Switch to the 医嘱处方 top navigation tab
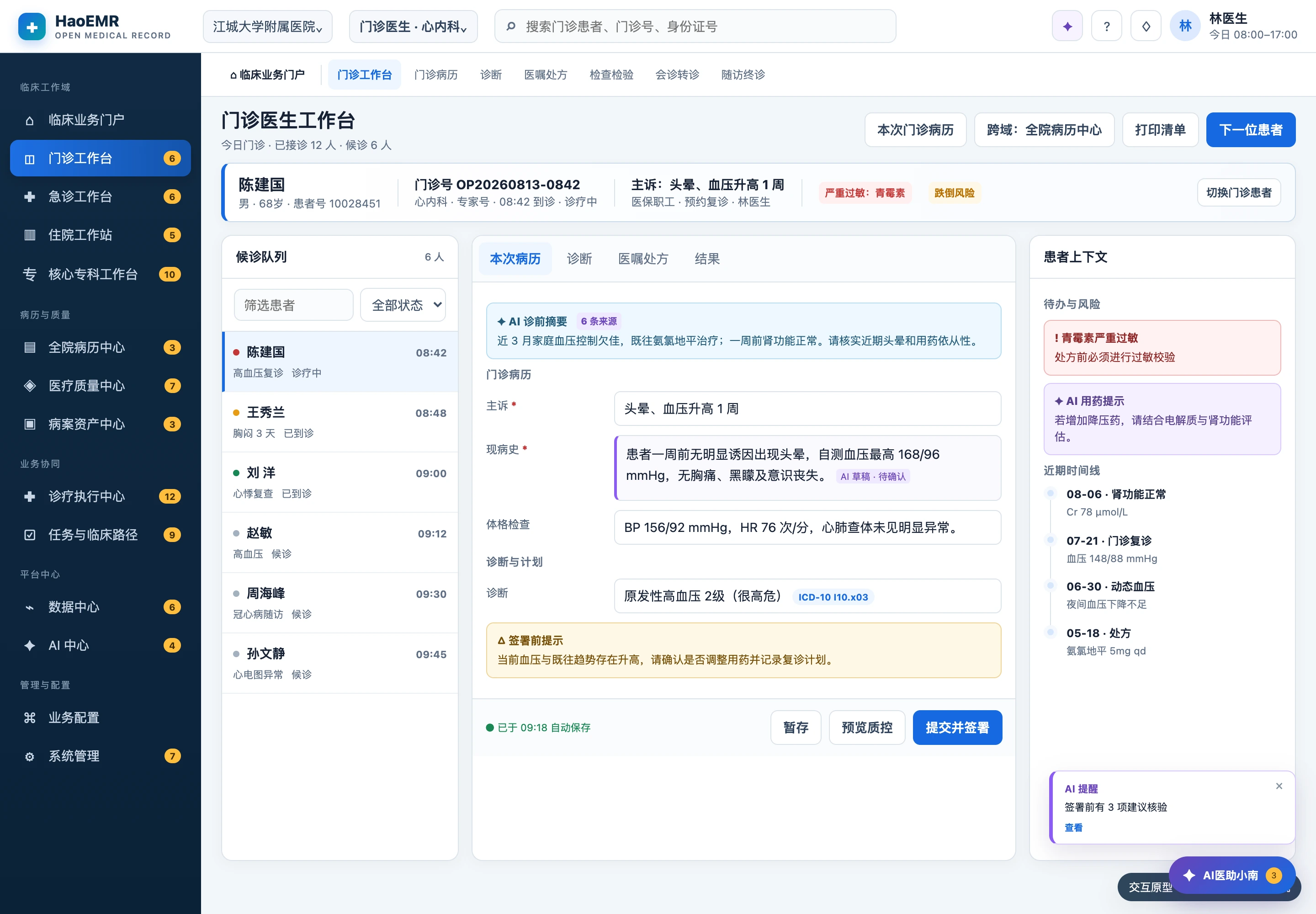Screen dimensions: 1316x914 (546, 74)
